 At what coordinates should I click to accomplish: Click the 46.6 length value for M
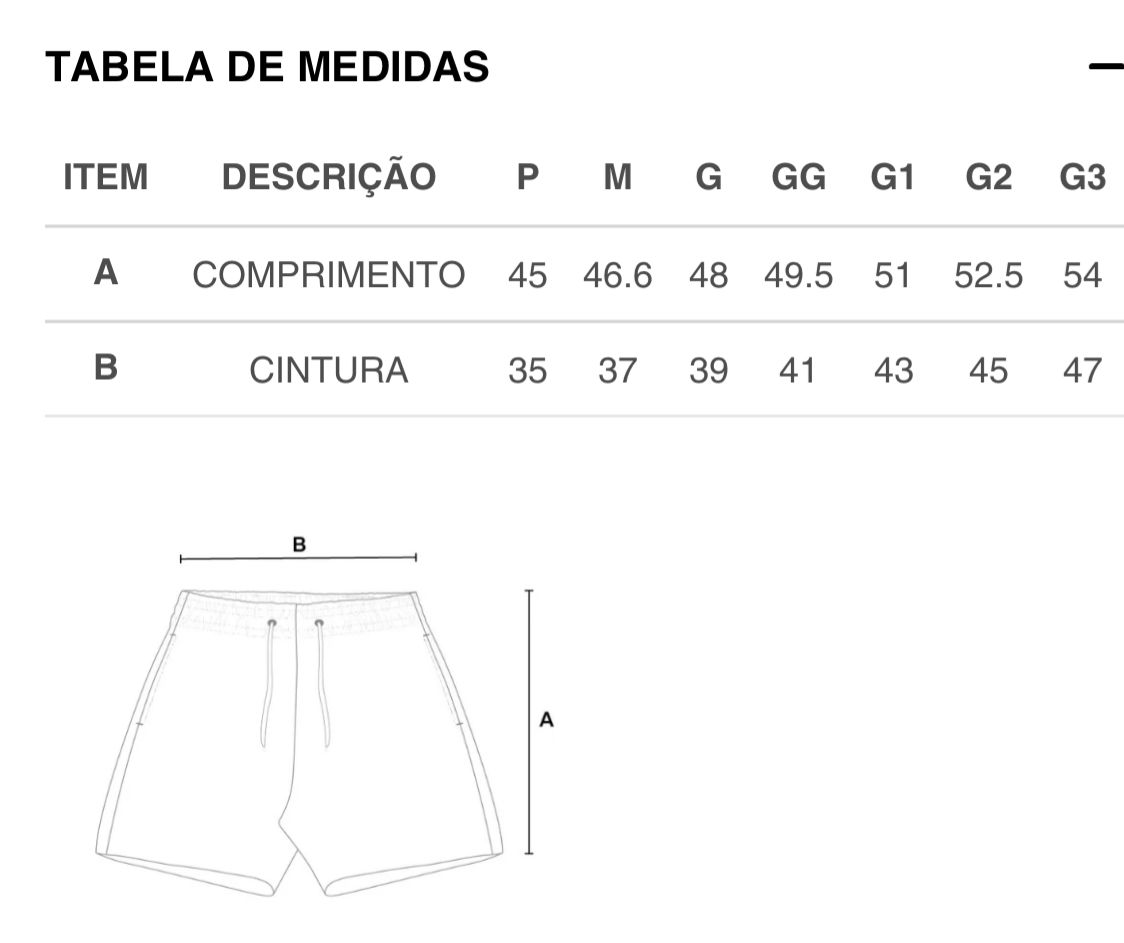(x=617, y=275)
